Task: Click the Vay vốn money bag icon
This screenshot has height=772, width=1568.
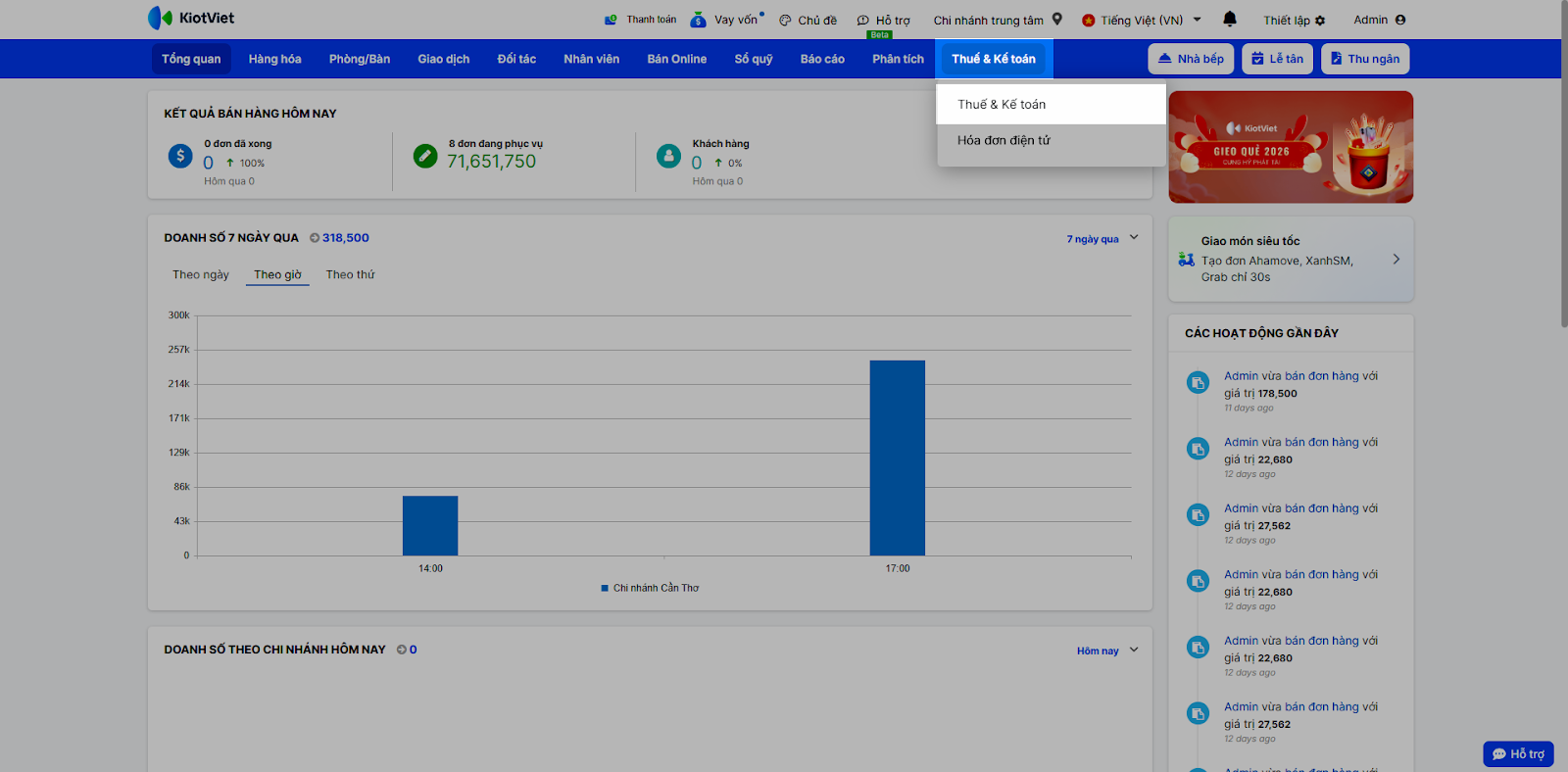Action: [x=698, y=20]
